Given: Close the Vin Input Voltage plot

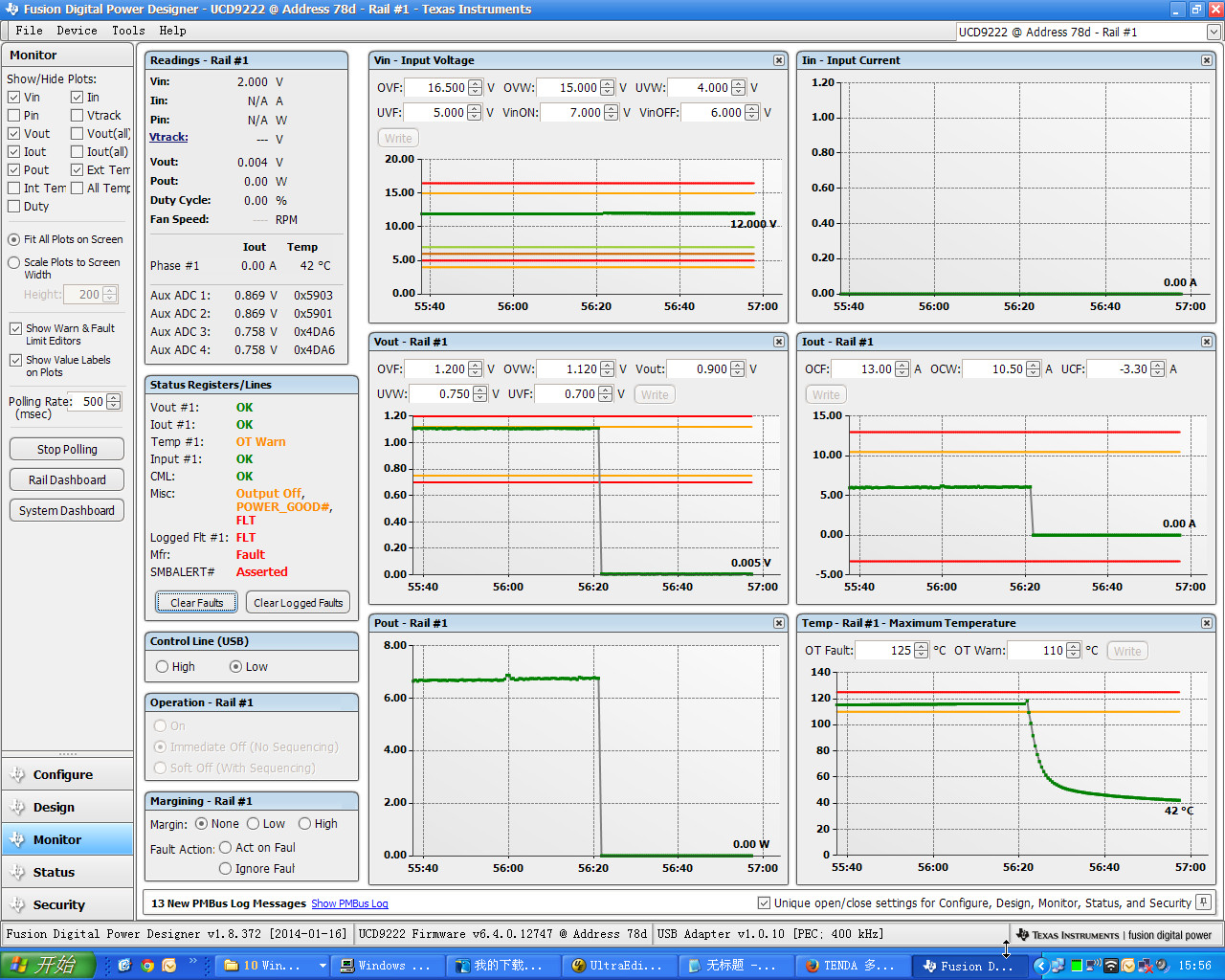Looking at the screenshot, I should (x=779, y=60).
